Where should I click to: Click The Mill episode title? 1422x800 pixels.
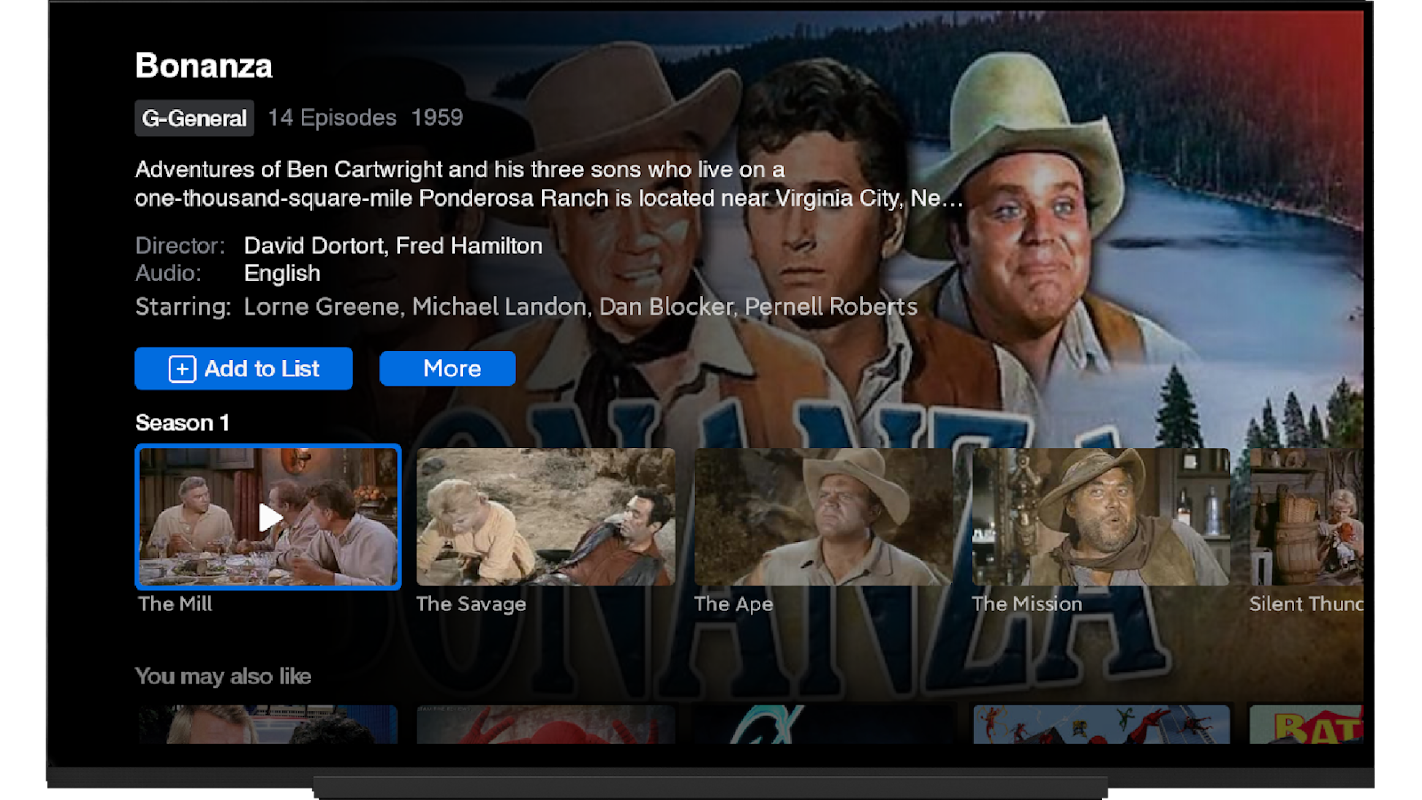click(x=175, y=604)
